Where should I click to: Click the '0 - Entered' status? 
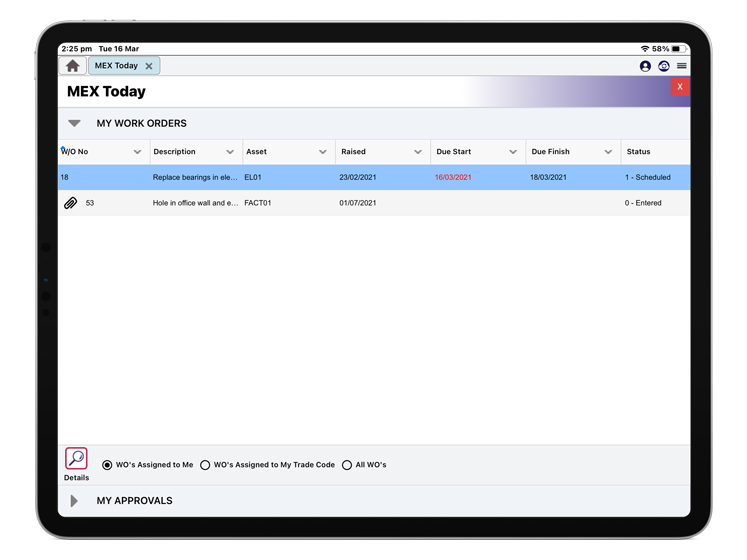(643, 203)
